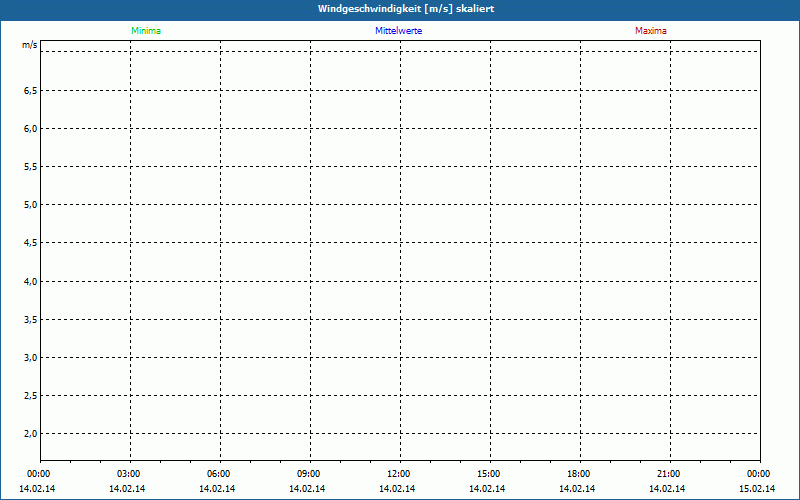Pick the 4,5 y-axis value
The image size is (800, 500).
(31, 243)
